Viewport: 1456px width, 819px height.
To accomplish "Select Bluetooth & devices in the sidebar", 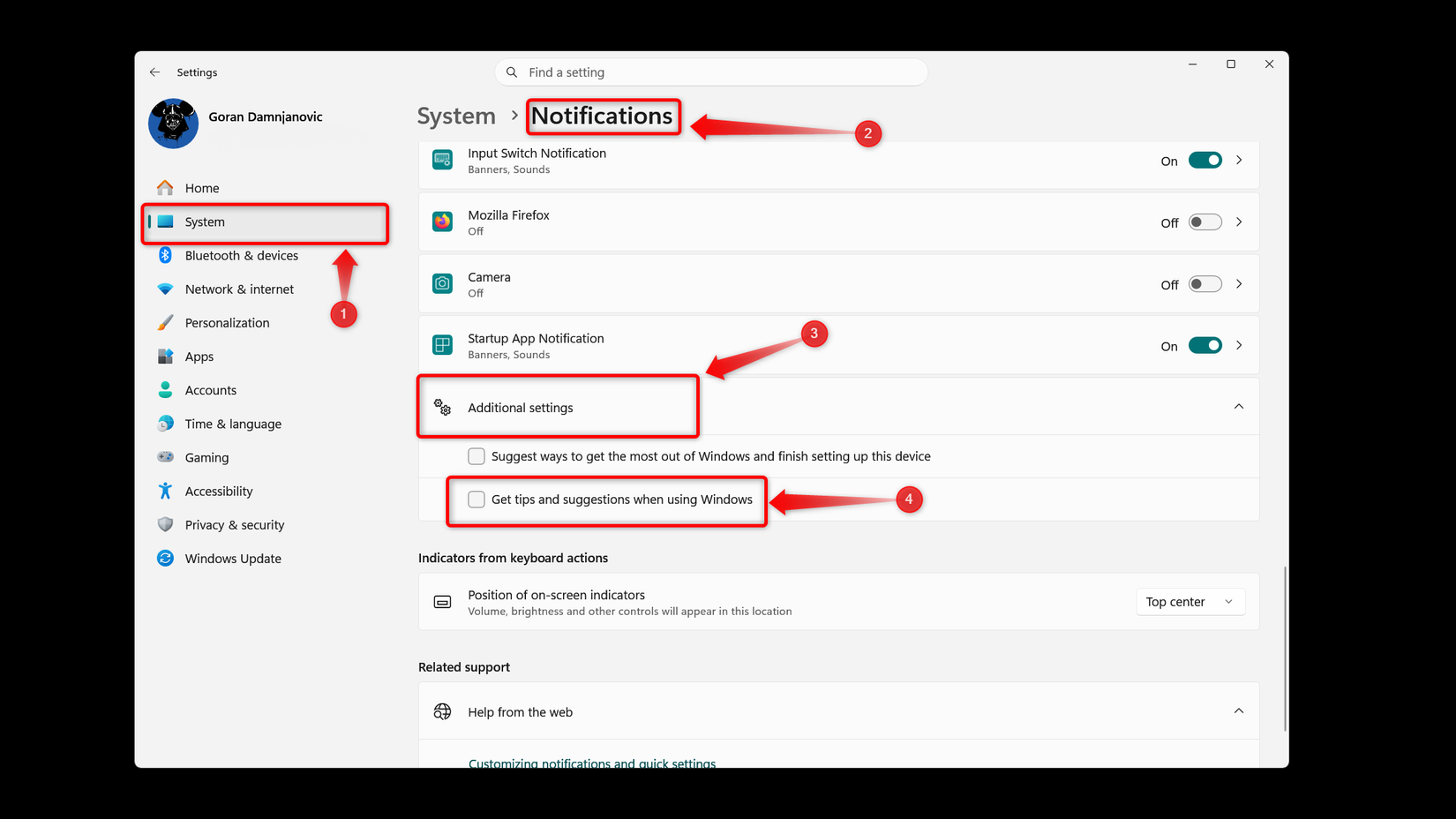I will click(x=265, y=255).
